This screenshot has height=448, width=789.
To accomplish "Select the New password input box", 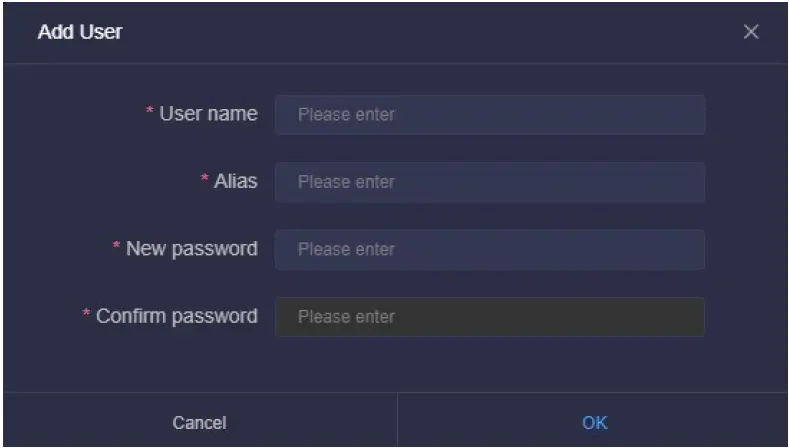I will pyautogui.click(x=490, y=249).
